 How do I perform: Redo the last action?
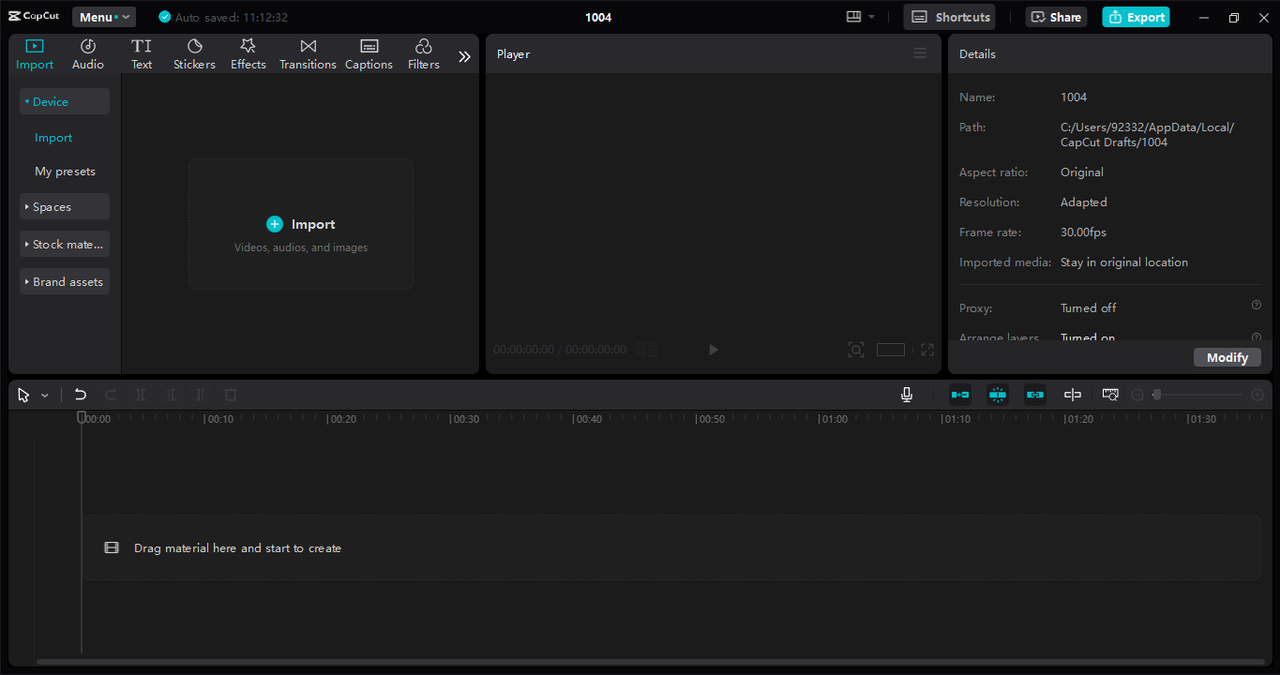(111, 395)
